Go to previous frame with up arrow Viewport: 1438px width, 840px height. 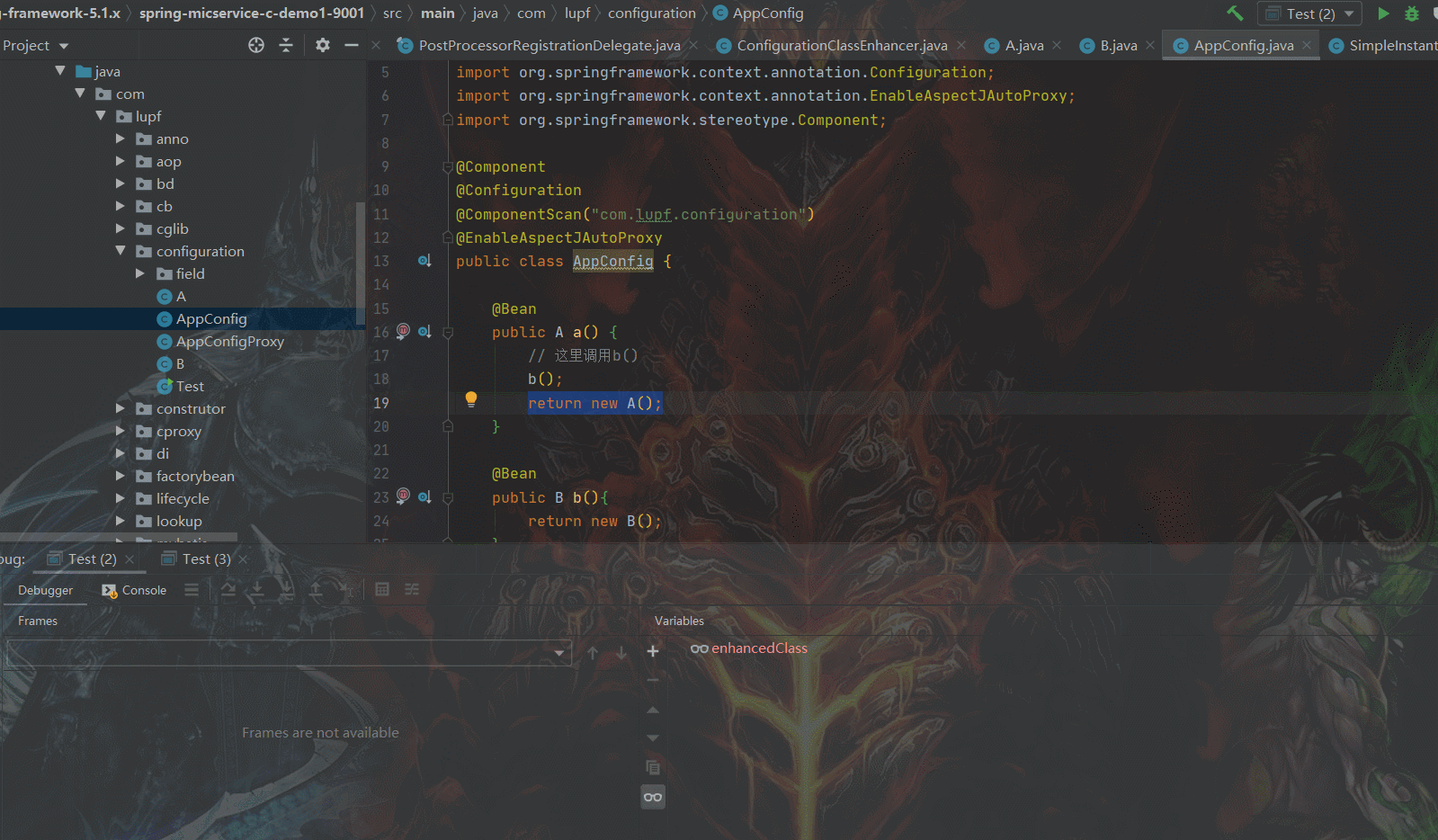point(593,653)
